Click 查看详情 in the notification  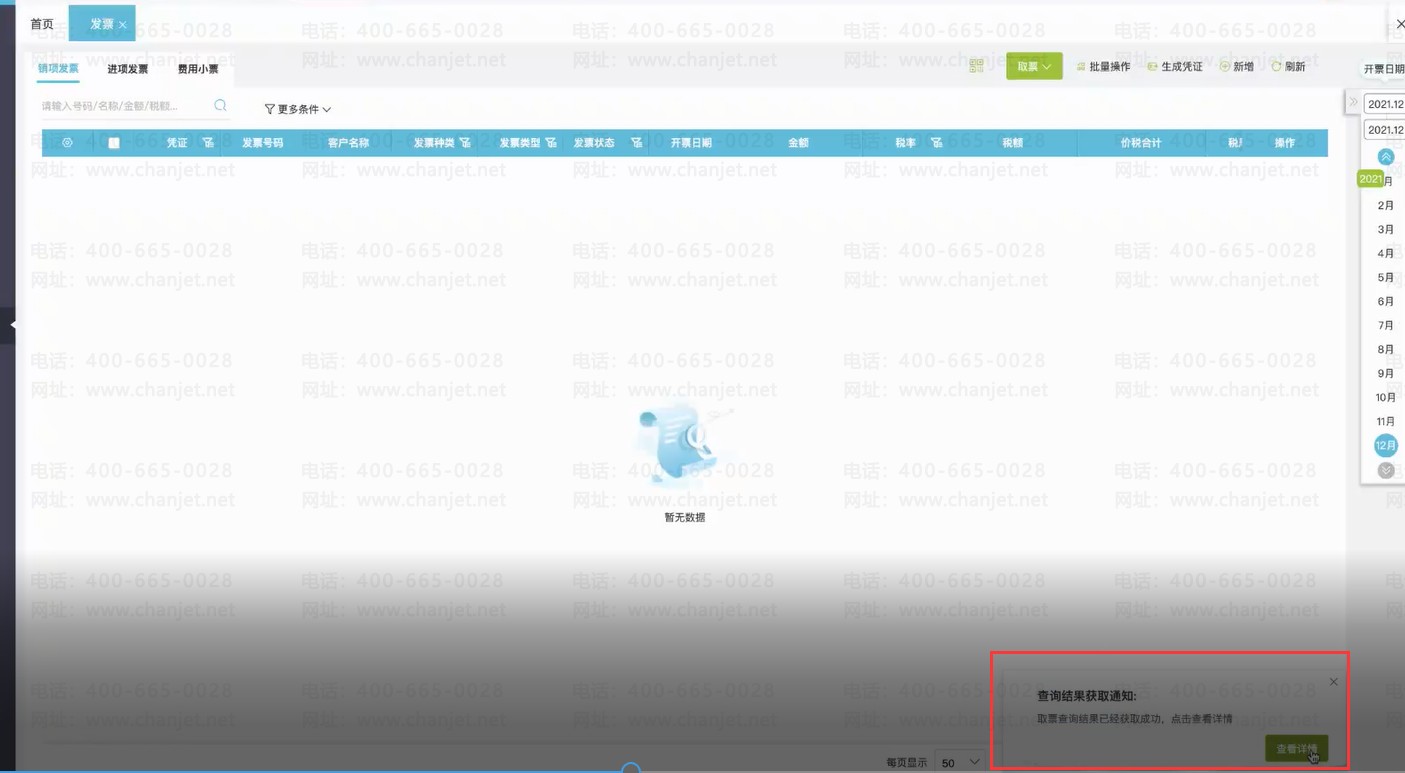click(1296, 748)
